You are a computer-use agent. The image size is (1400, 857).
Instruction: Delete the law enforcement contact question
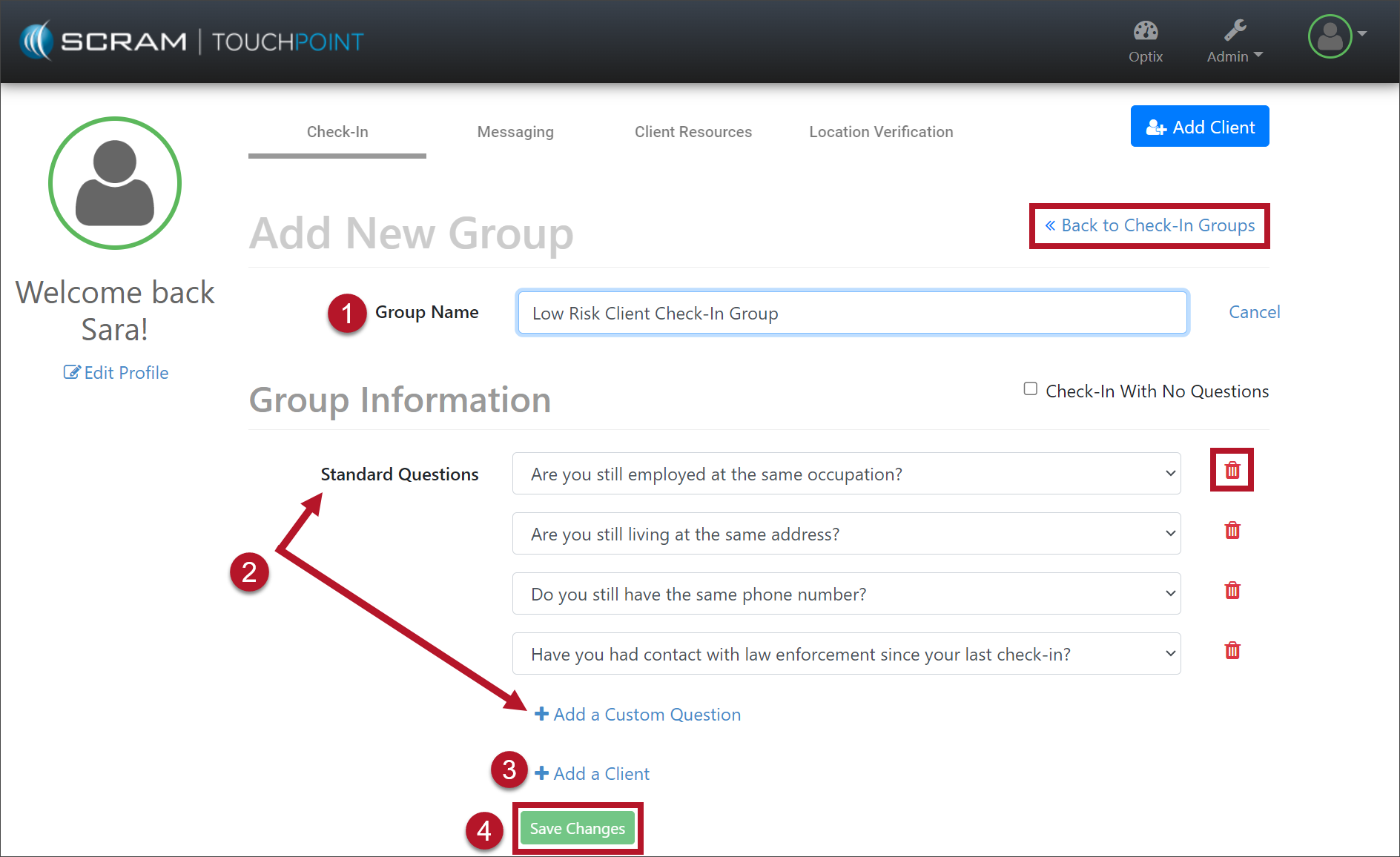pos(1232,650)
